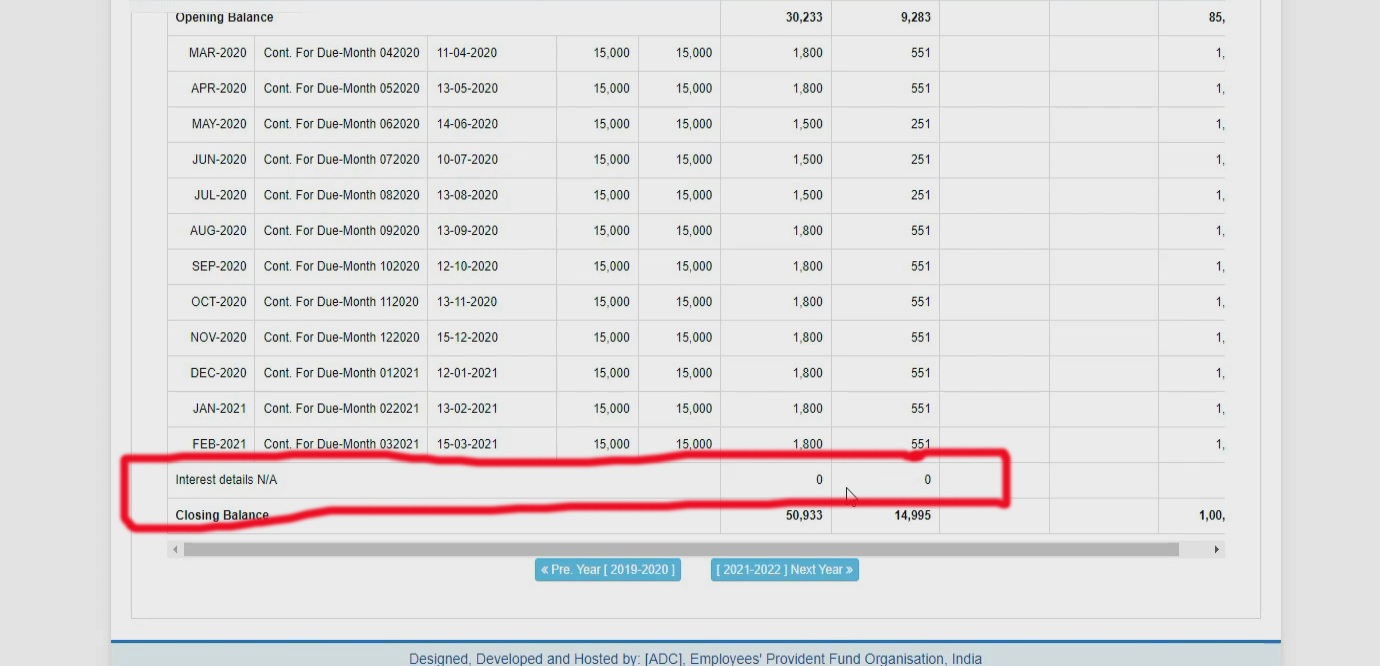Viewport: 1380px width, 666px height.
Task: Click the horizontal scrollbar right arrow
Action: click(x=1217, y=550)
